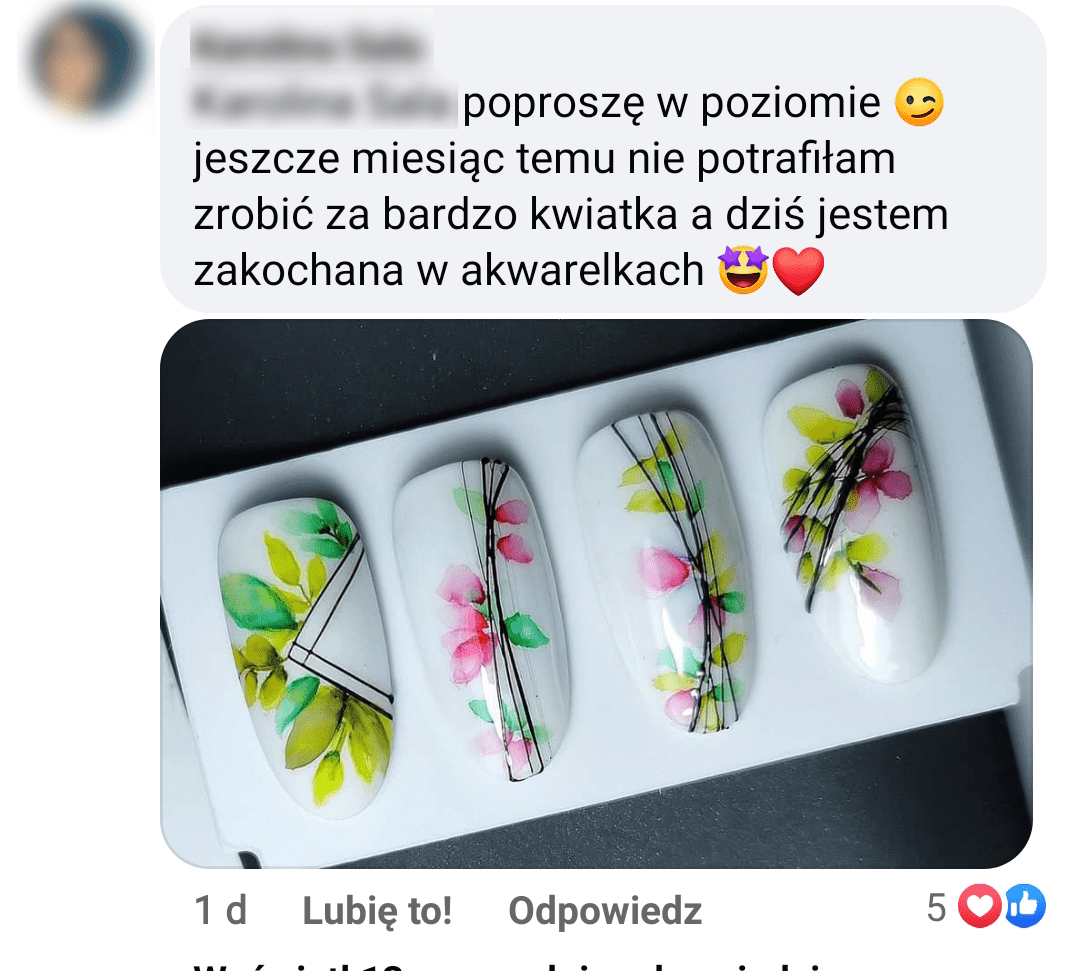This screenshot has width=1080, height=971.
Task: Reply using the "Odpowiedz" button
Action: [605, 910]
